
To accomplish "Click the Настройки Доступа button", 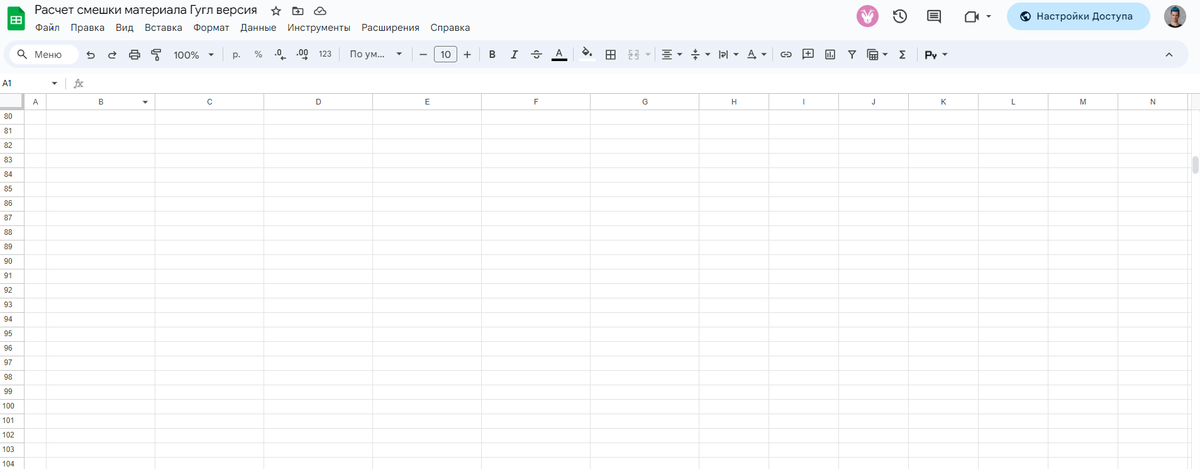I will pyautogui.click(x=1077, y=17).
